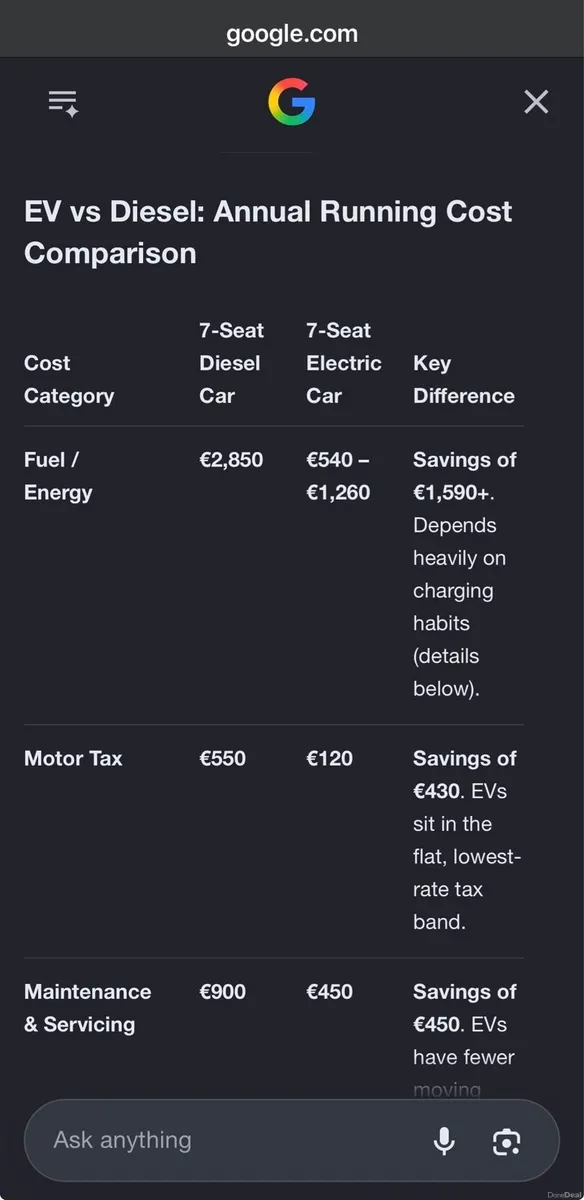Select the Maintenance & Servicing row label
The image size is (584, 1200).
point(88,1008)
